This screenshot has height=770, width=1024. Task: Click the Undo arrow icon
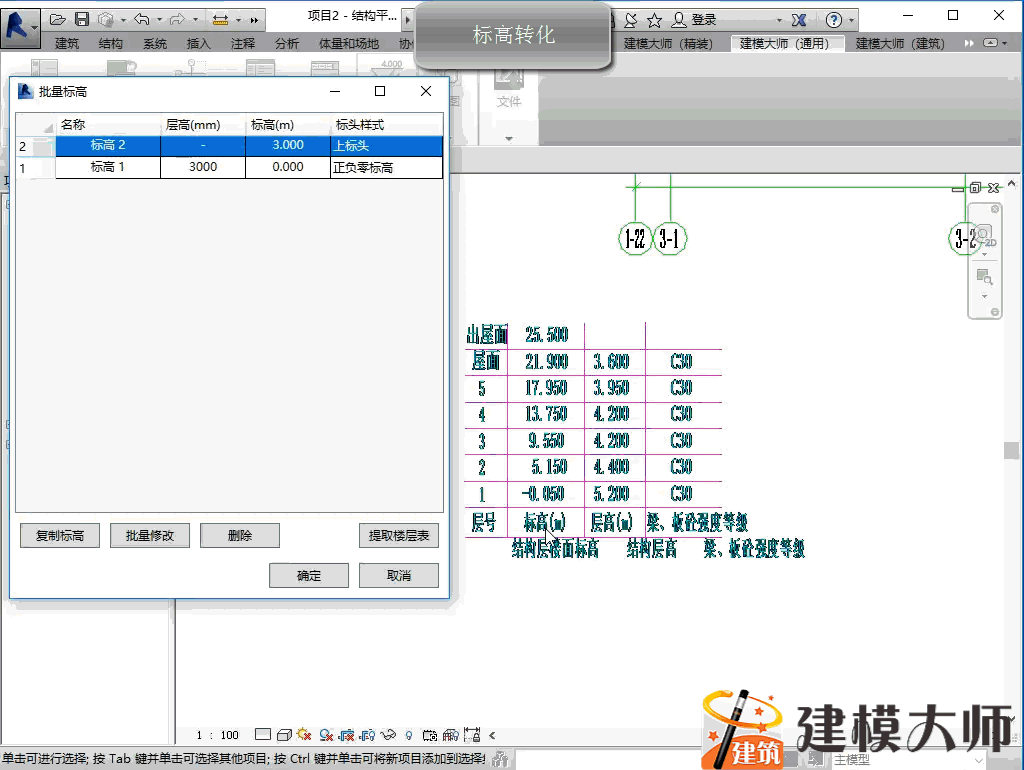pyautogui.click(x=142, y=20)
